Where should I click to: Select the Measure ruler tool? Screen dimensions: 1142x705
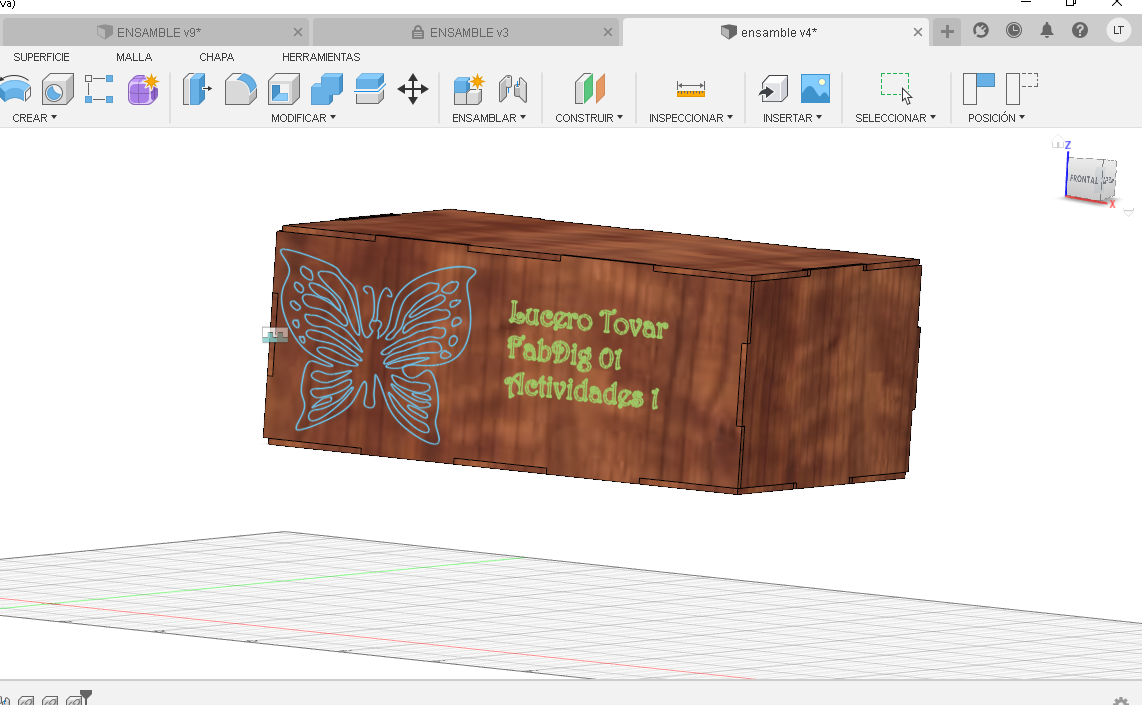point(690,89)
